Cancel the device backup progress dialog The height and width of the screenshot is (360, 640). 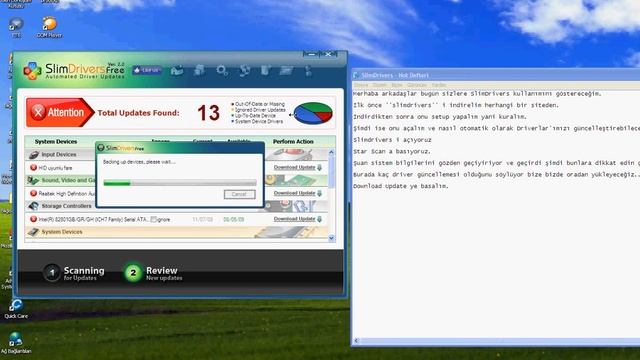pos(240,194)
